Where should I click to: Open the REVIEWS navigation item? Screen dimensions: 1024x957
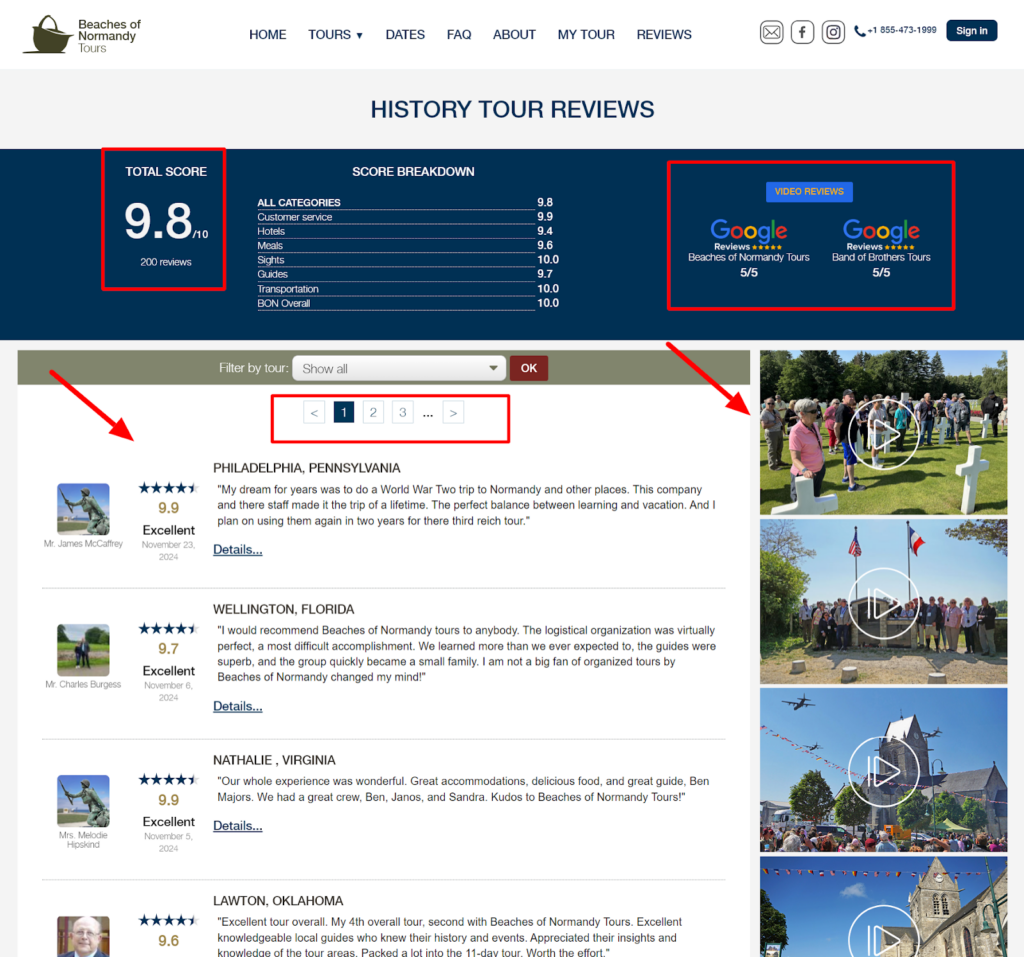(x=664, y=35)
